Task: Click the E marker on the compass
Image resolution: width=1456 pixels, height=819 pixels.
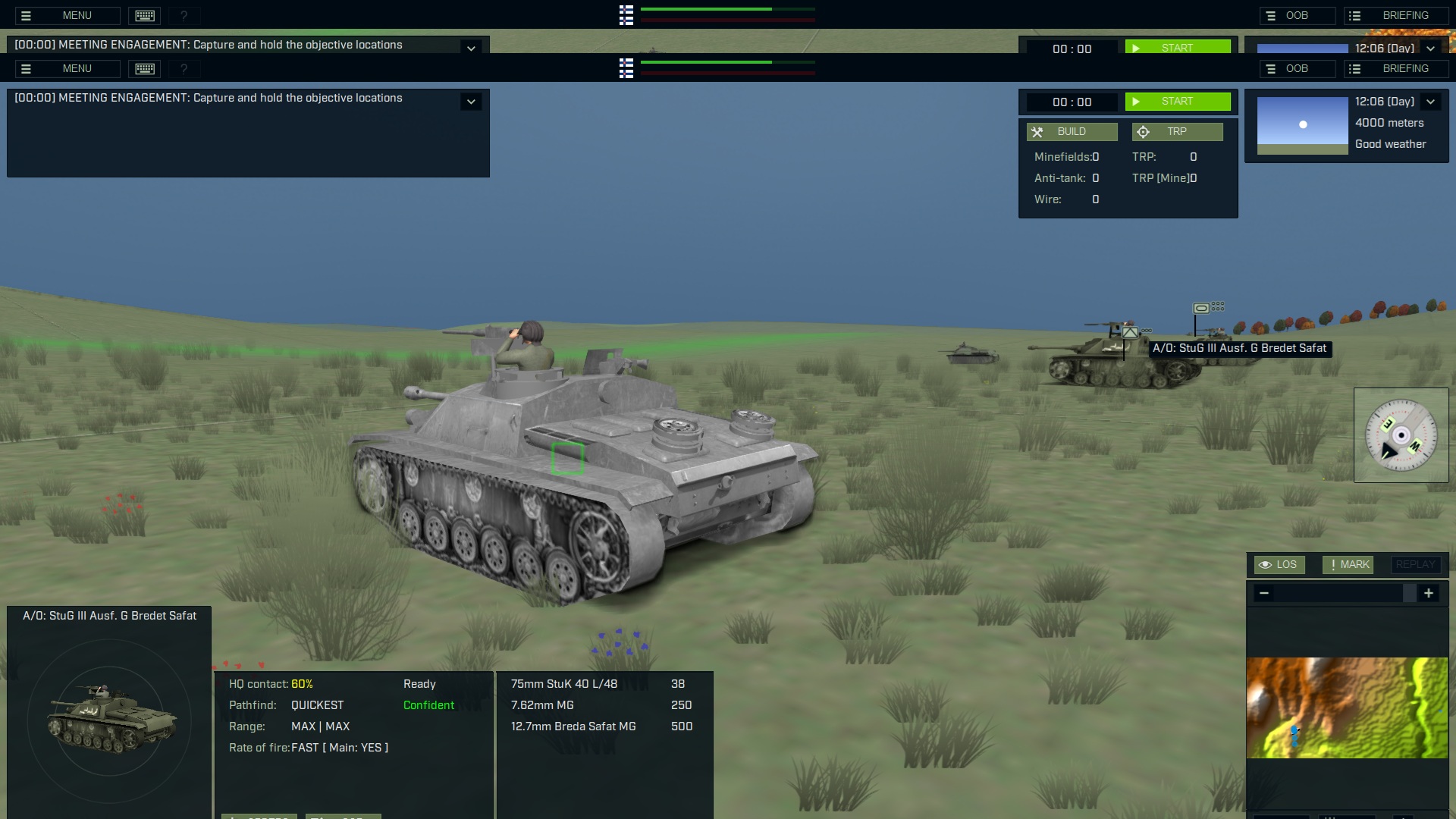Action: [x=1388, y=424]
